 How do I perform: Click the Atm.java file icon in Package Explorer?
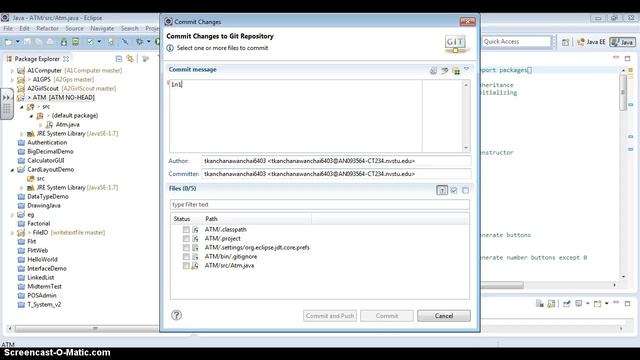click(x=49, y=124)
